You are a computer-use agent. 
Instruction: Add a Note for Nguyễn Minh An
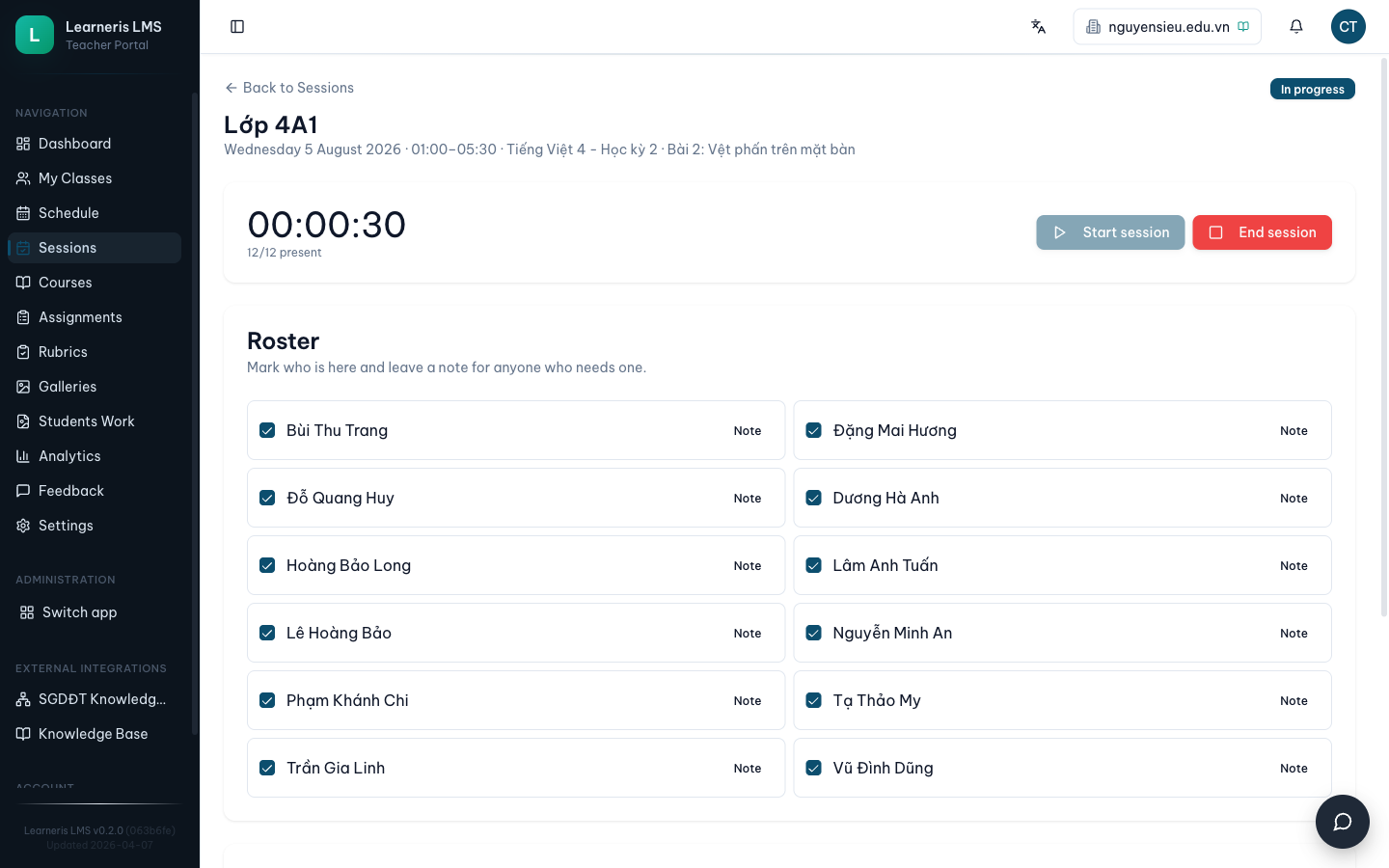[1294, 634]
